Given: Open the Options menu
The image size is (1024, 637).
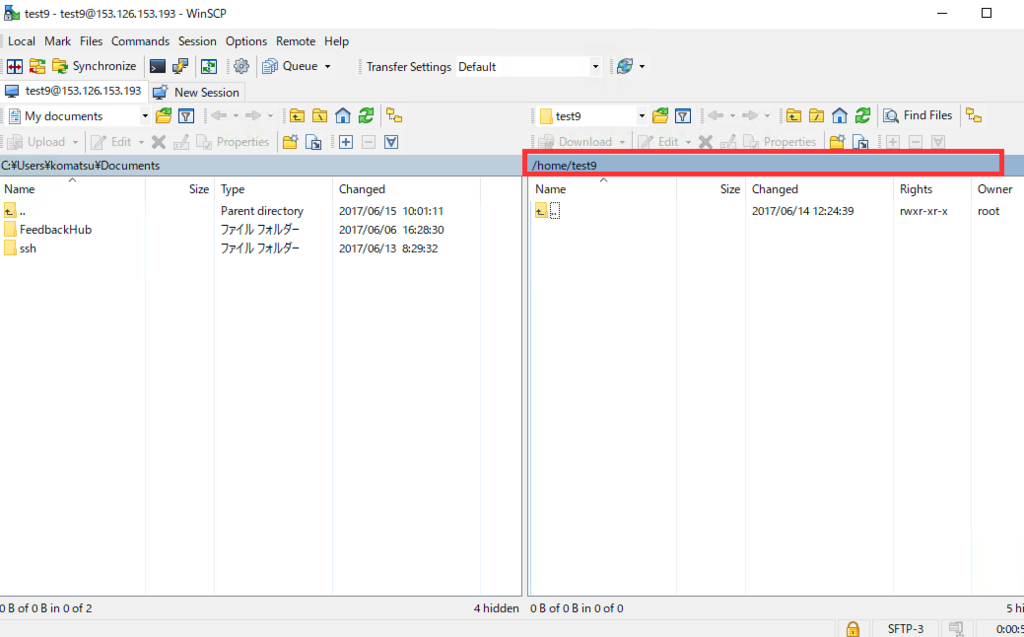Looking at the screenshot, I should (x=246, y=41).
